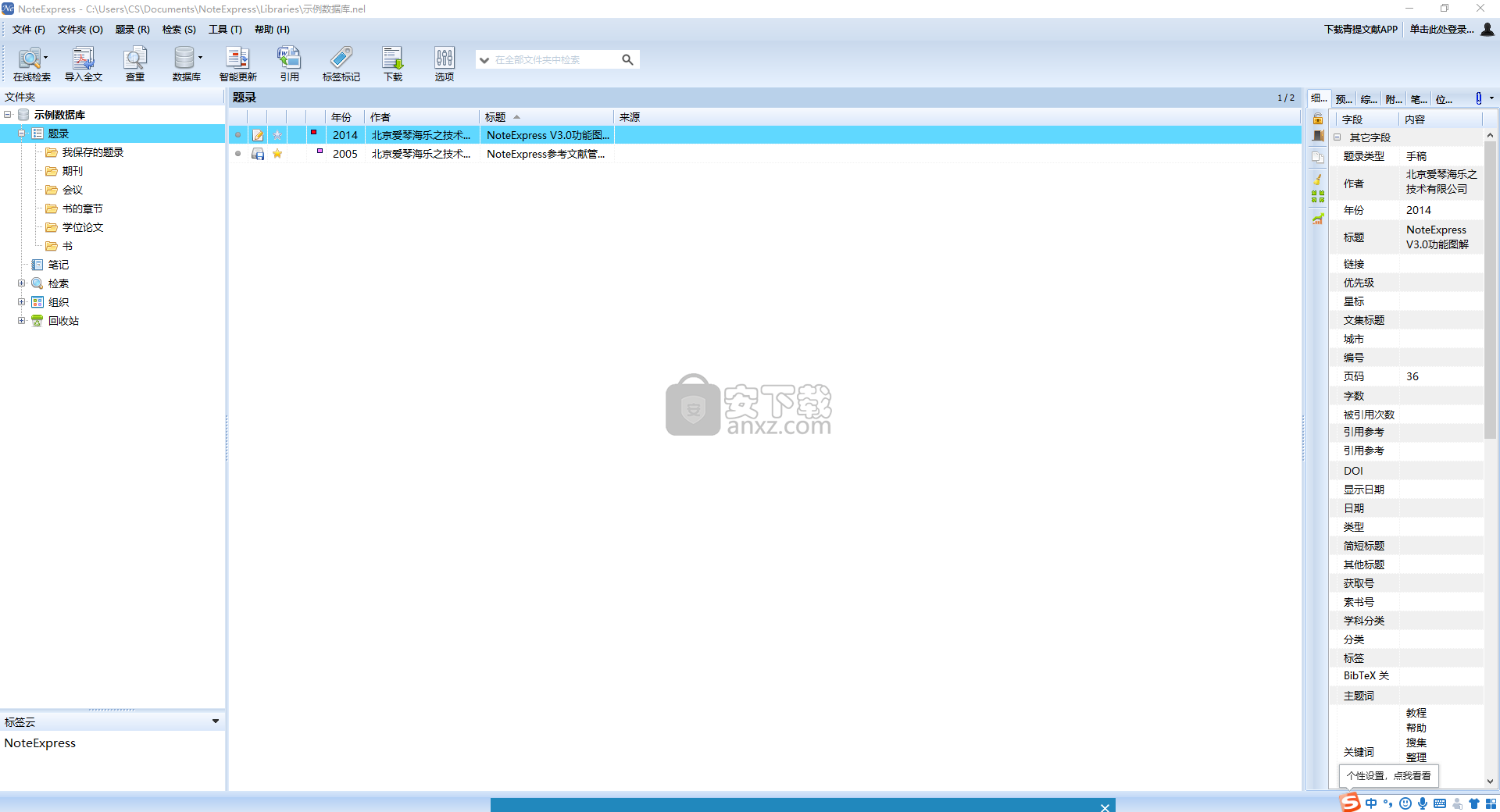Click the pink priority flag of the 2005 record
Image resolution: width=1500 pixels, height=812 pixels.
[320, 151]
